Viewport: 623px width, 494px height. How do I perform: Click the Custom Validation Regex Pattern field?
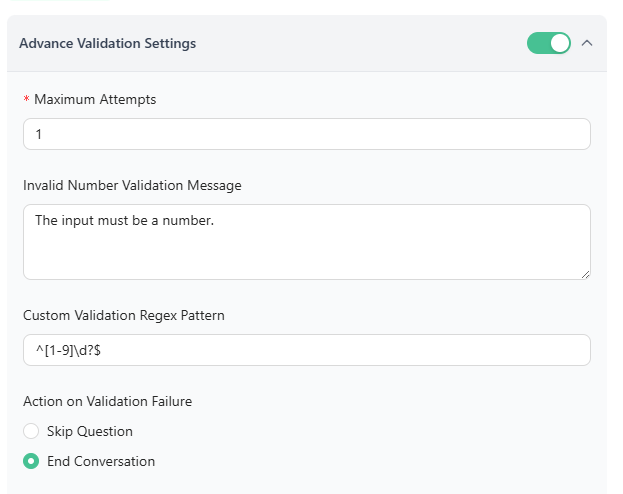point(306,350)
